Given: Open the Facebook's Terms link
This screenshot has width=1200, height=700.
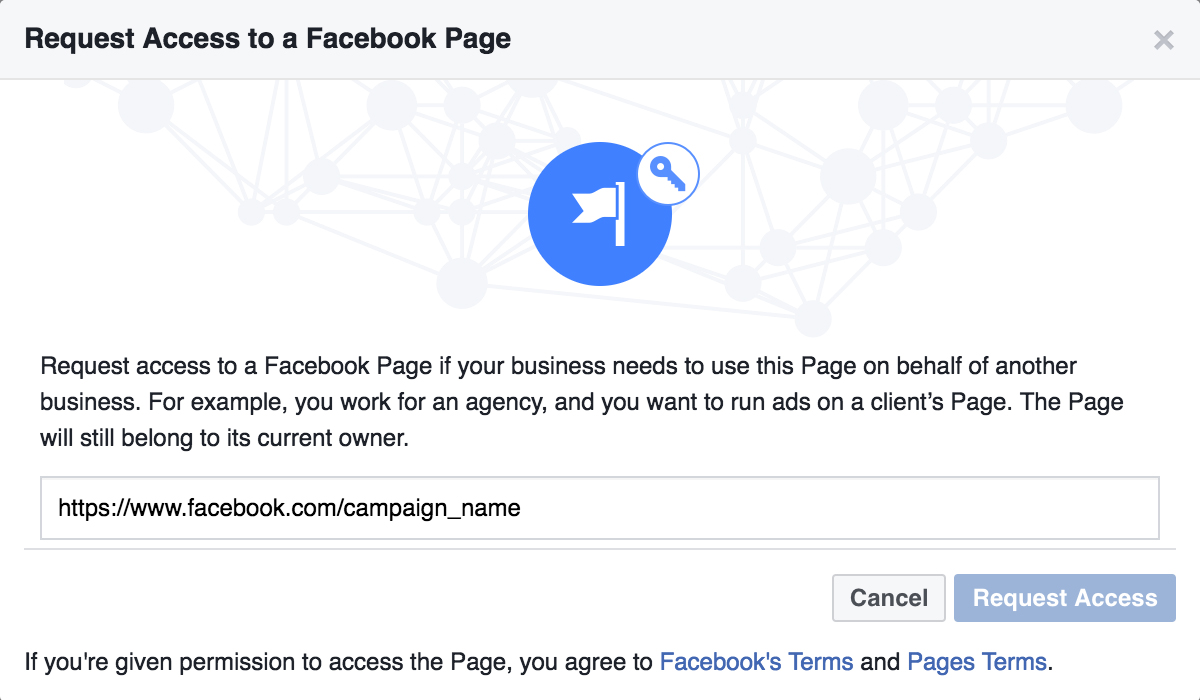Looking at the screenshot, I should (x=757, y=661).
